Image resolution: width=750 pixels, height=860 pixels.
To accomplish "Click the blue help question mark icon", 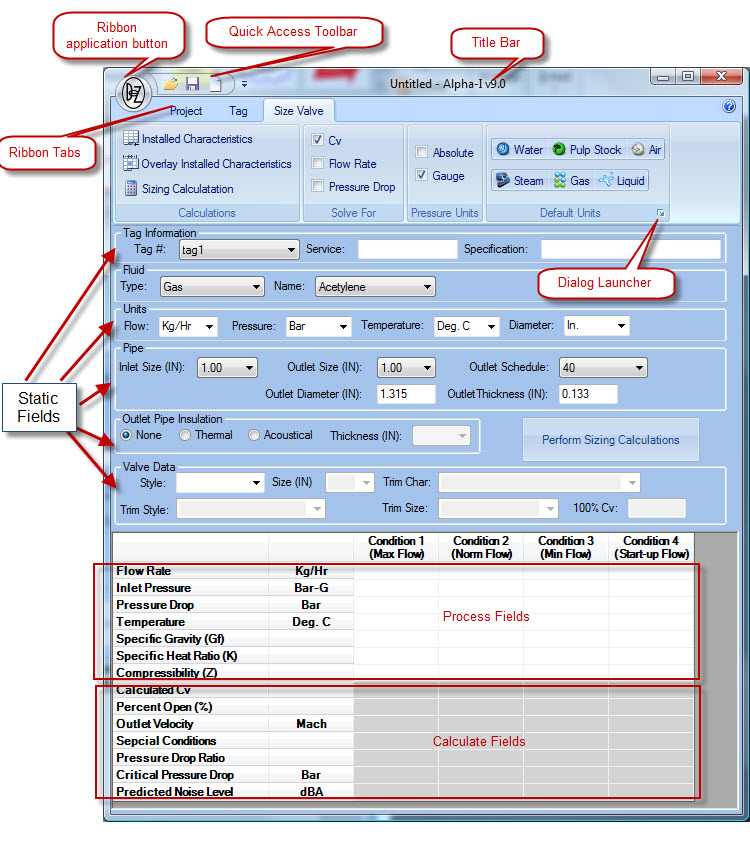I will click(x=729, y=106).
